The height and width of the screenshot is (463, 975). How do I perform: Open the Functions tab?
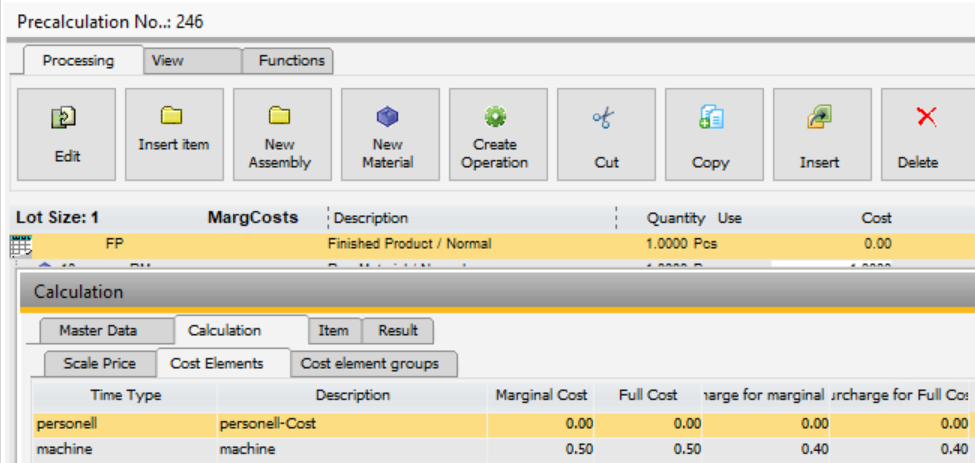pyautogui.click(x=290, y=61)
